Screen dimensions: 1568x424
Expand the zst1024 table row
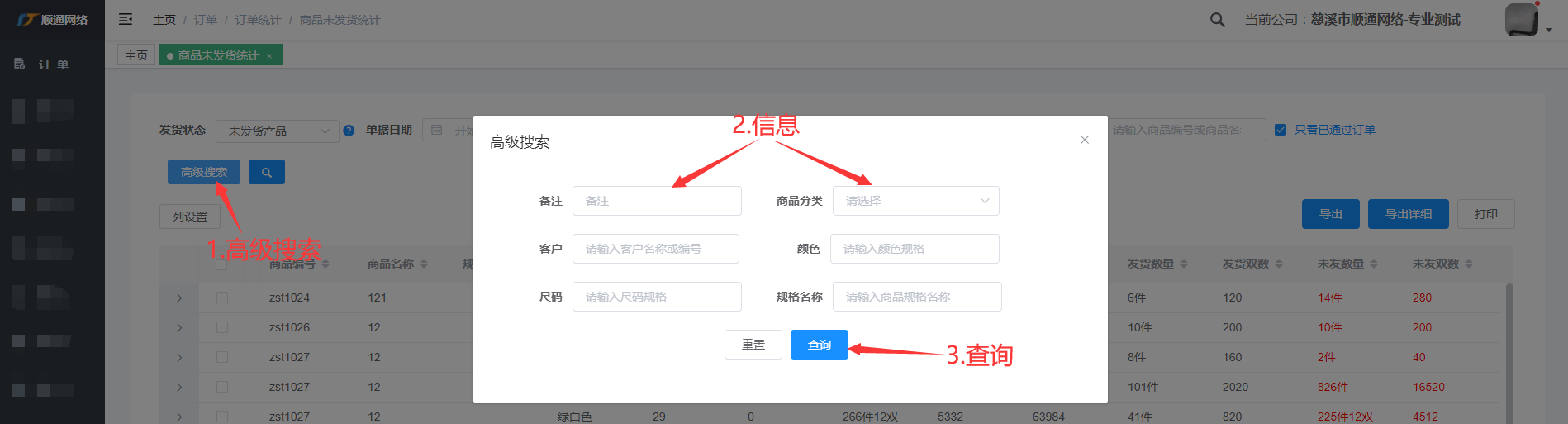(x=179, y=298)
